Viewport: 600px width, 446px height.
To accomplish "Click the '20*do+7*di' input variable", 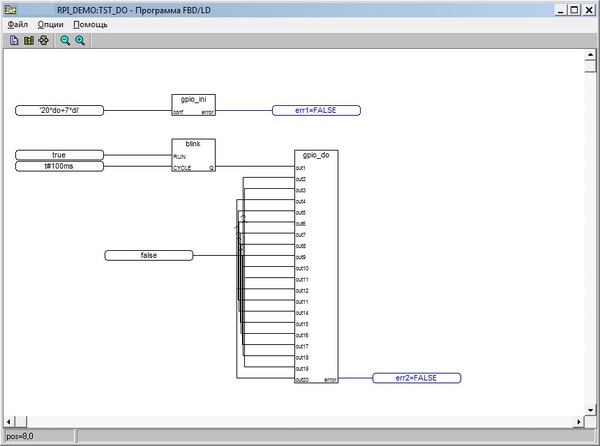I will tap(60, 111).
